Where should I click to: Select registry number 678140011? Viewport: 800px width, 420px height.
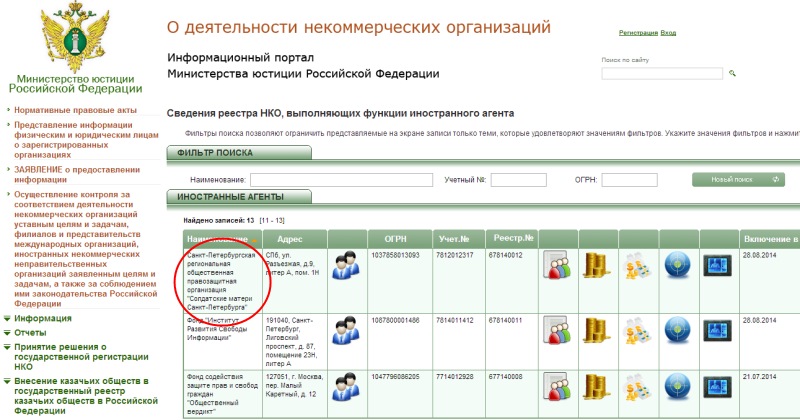coord(506,320)
